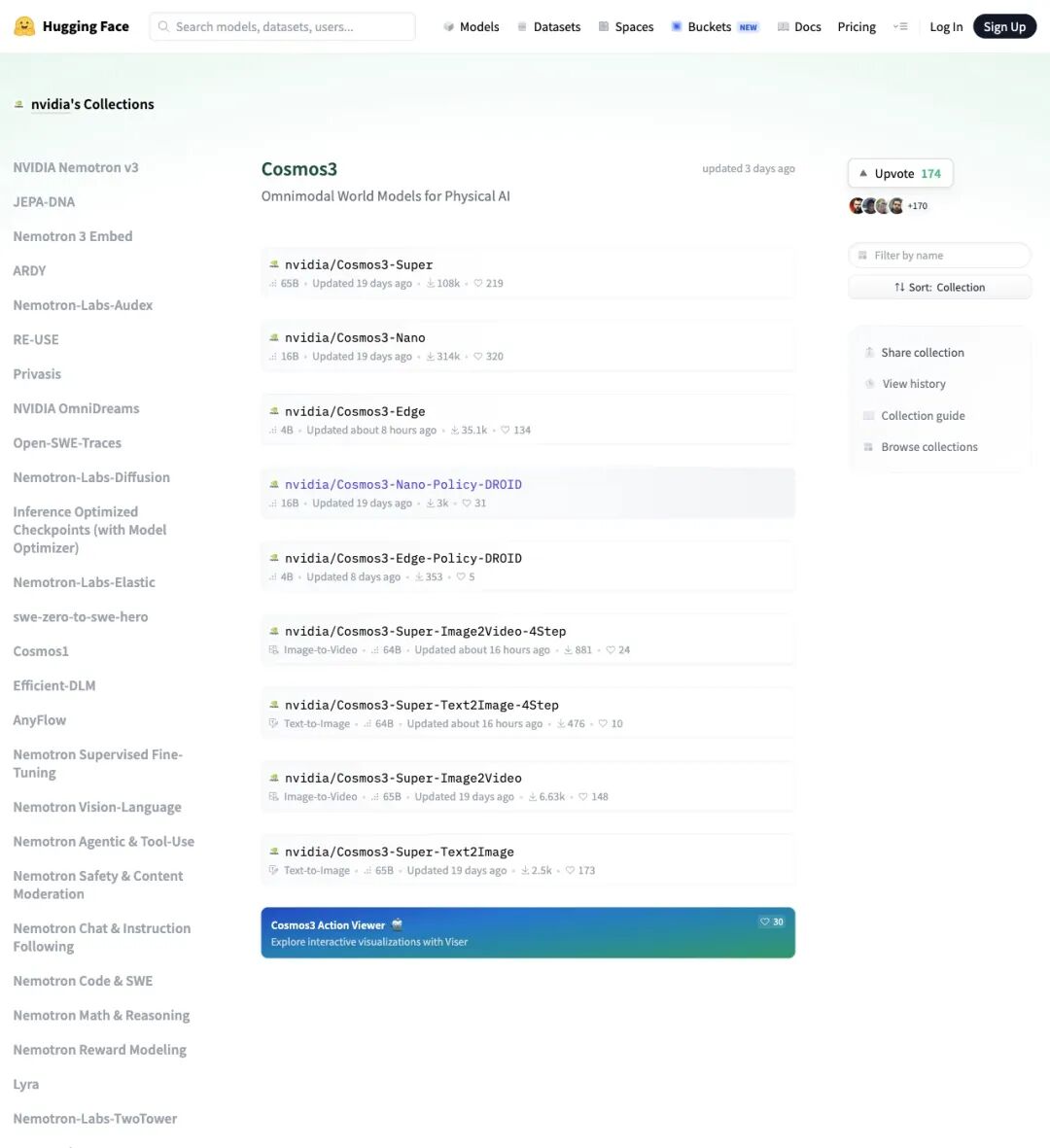The width and height of the screenshot is (1050, 1148).
Task: Click the Sign Up button
Action: 1004,26
